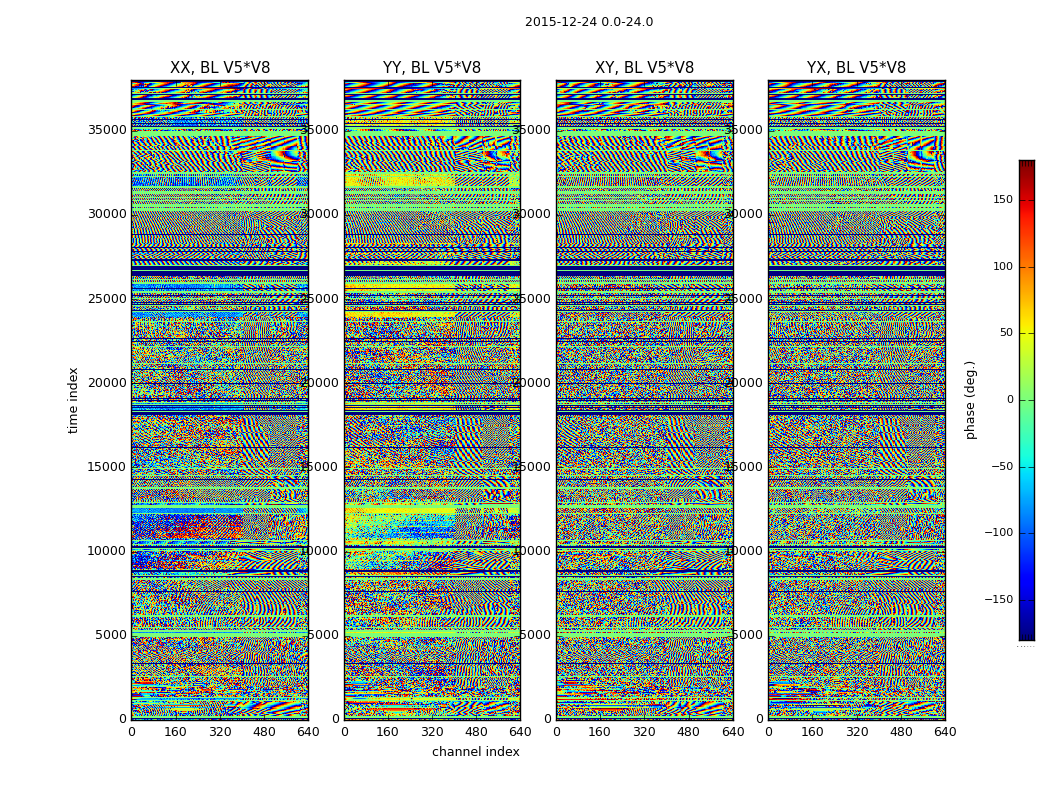Click inside the XX phase heatmap panel

(x=220, y=400)
